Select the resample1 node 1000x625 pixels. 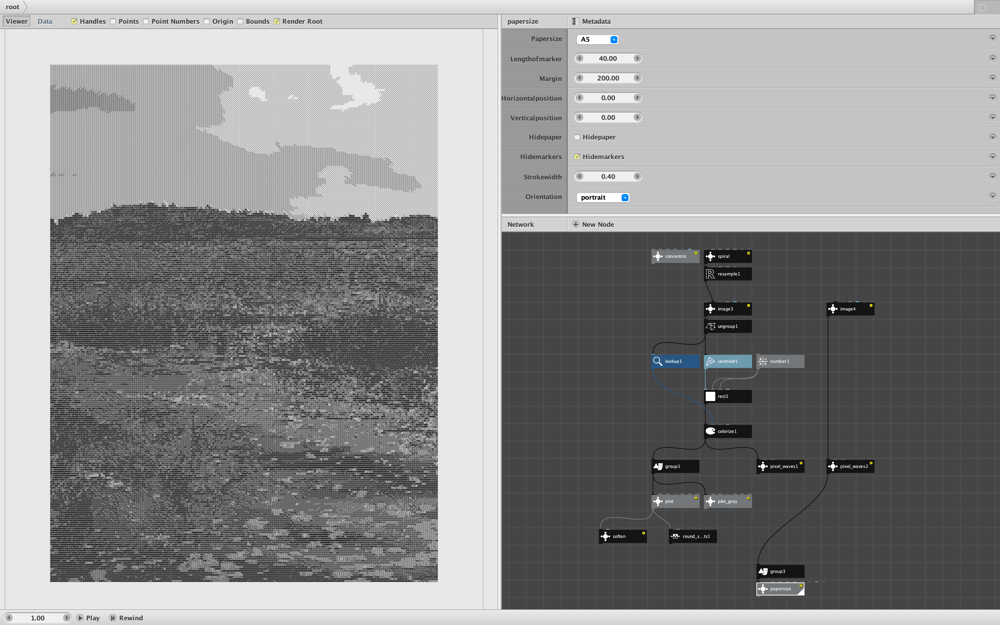click(x=728, y=274)
